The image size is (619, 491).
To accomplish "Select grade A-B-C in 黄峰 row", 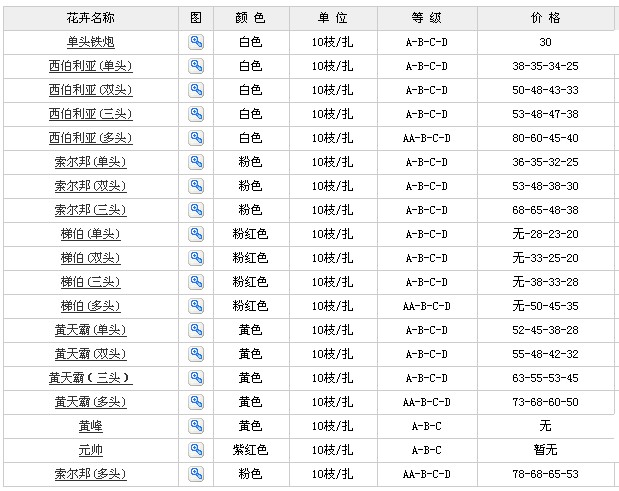I will click(426, 426).
